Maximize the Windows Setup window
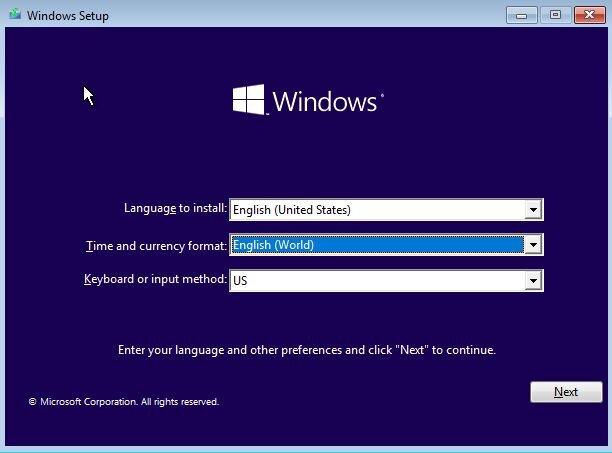This screenshot has width=612, height=453. [x=555, y=15]
